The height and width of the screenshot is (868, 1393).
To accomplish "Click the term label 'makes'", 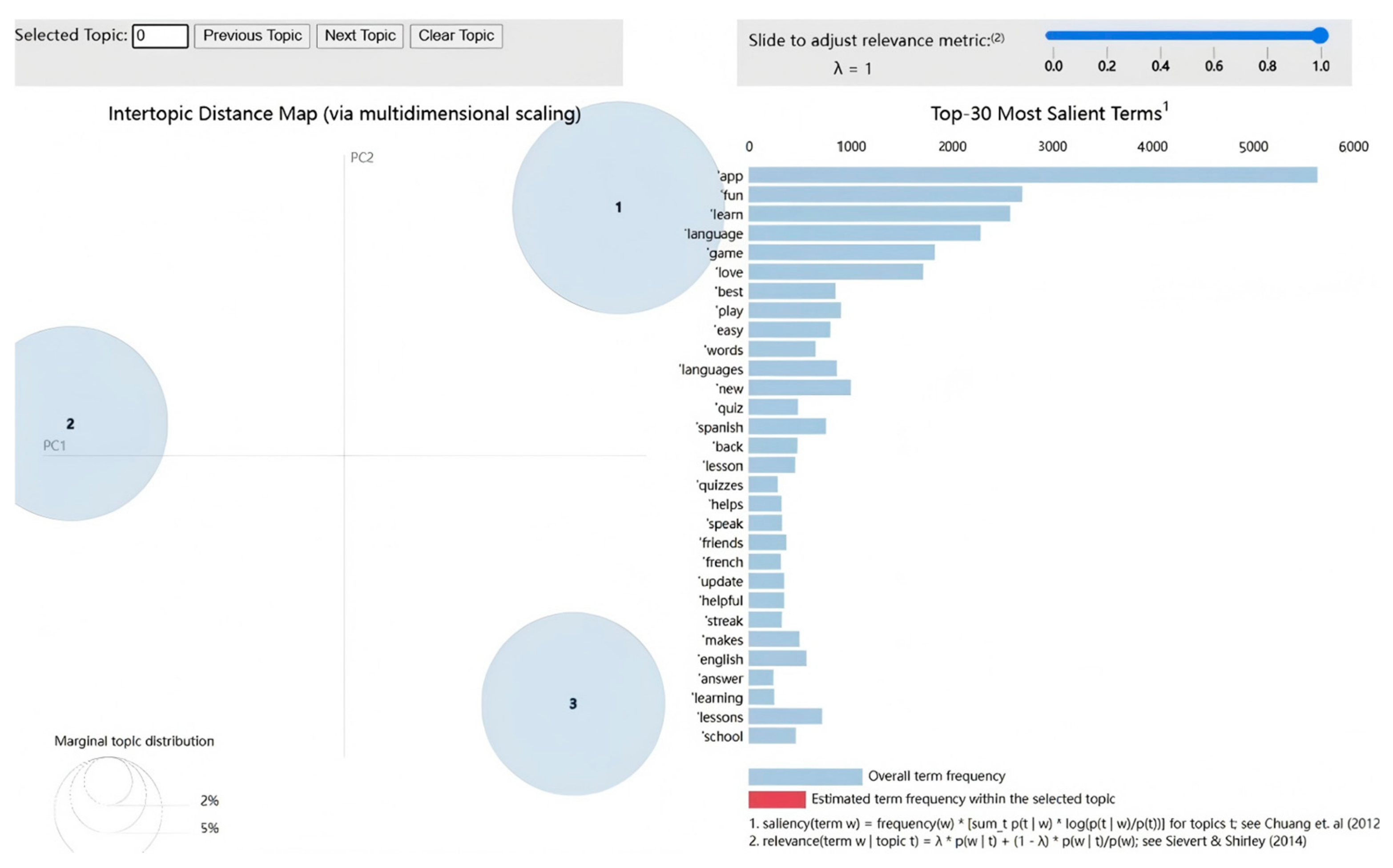I will tap(722, 641).
